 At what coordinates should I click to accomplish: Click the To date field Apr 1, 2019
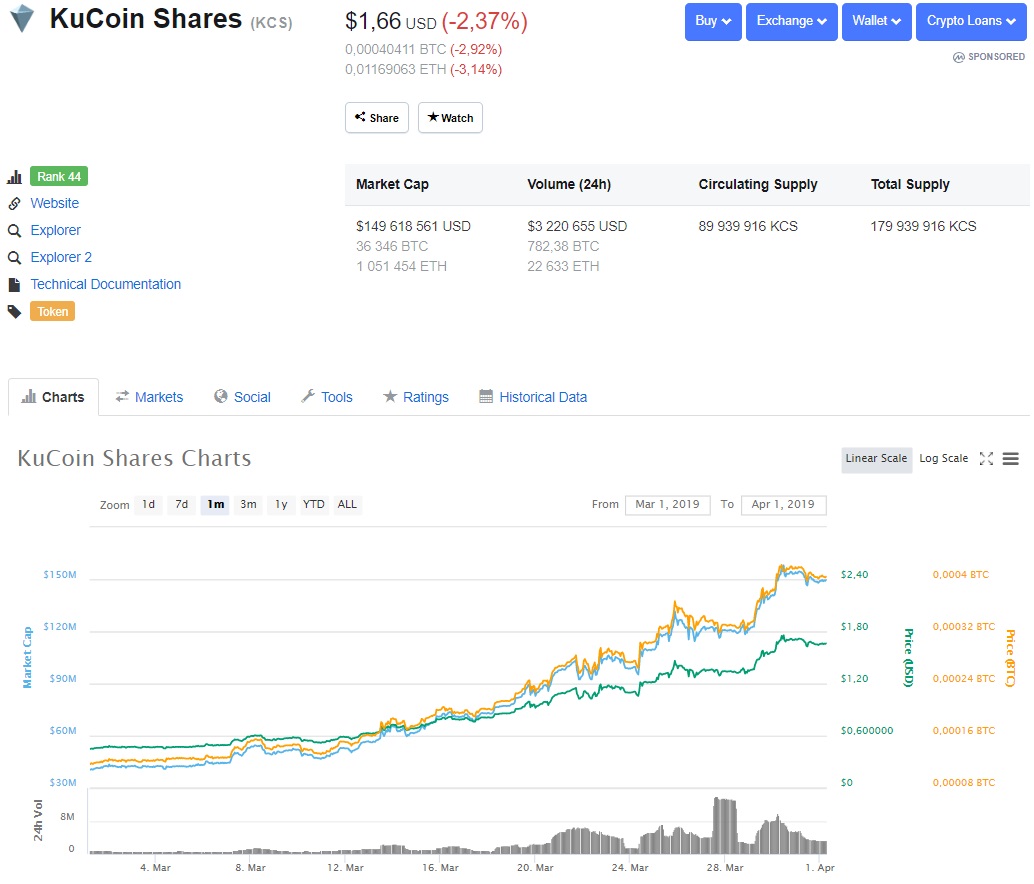(x=783, y=505)
